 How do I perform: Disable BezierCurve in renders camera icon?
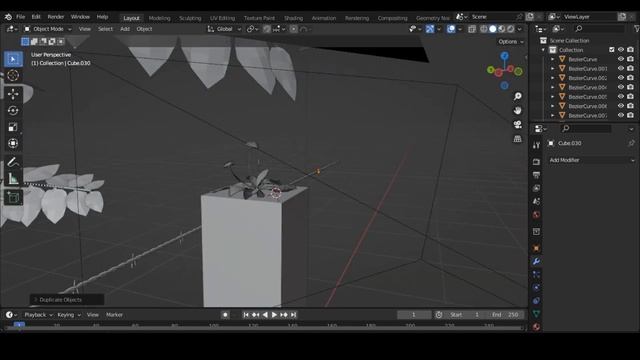pos(630,59)
